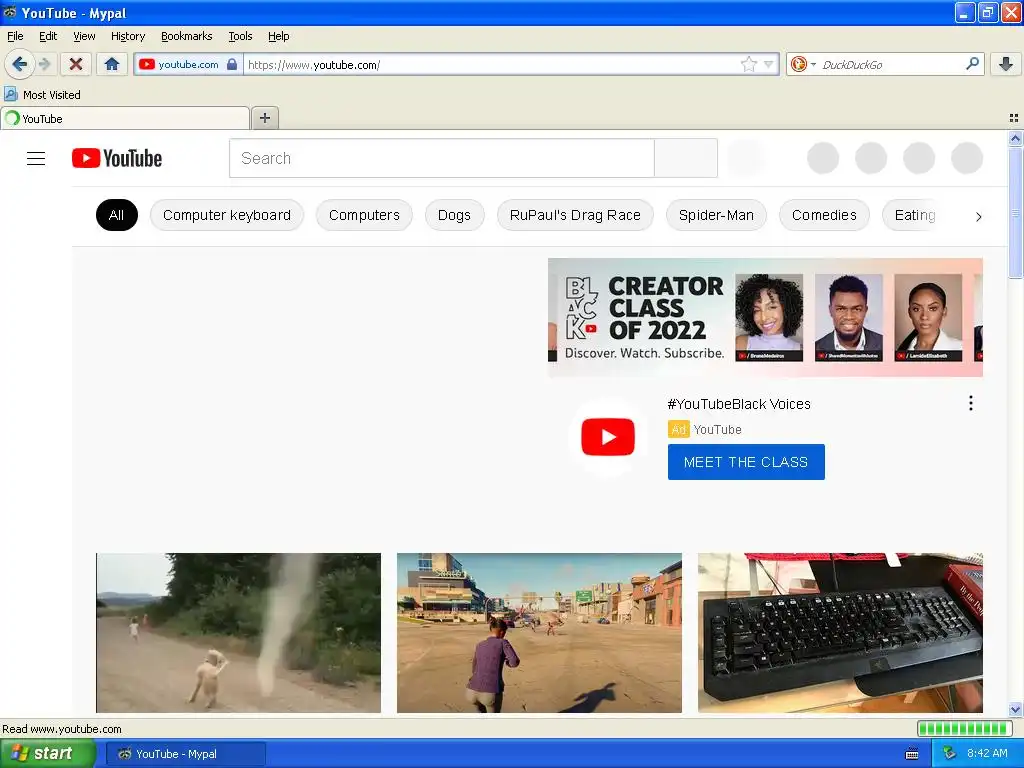The image size is (1024, 768).
Task: Click the page scrollbar up arrow
Action: coord(1015,138)
